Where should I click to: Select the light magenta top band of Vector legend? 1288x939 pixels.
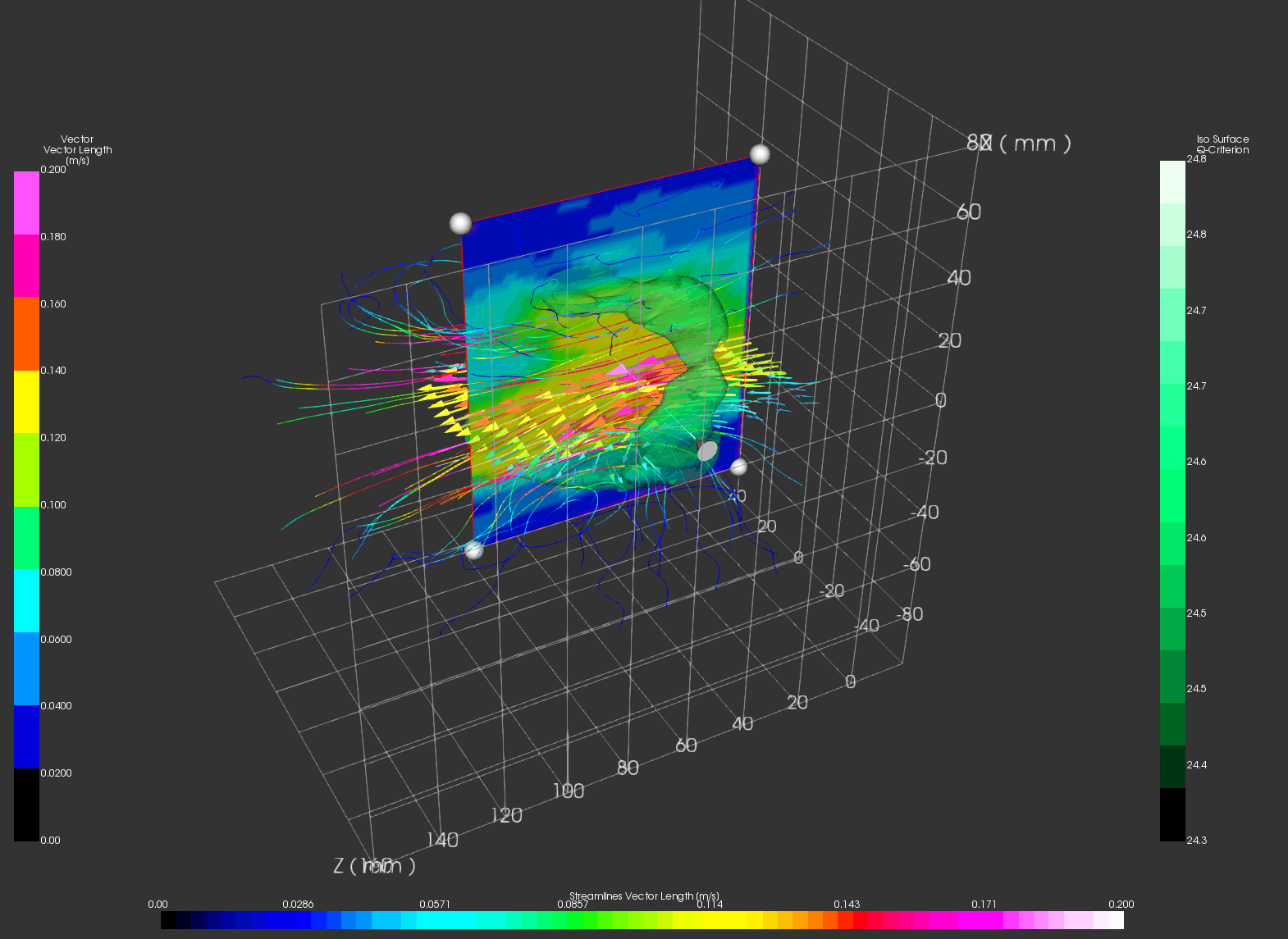[x=26, y=203]
